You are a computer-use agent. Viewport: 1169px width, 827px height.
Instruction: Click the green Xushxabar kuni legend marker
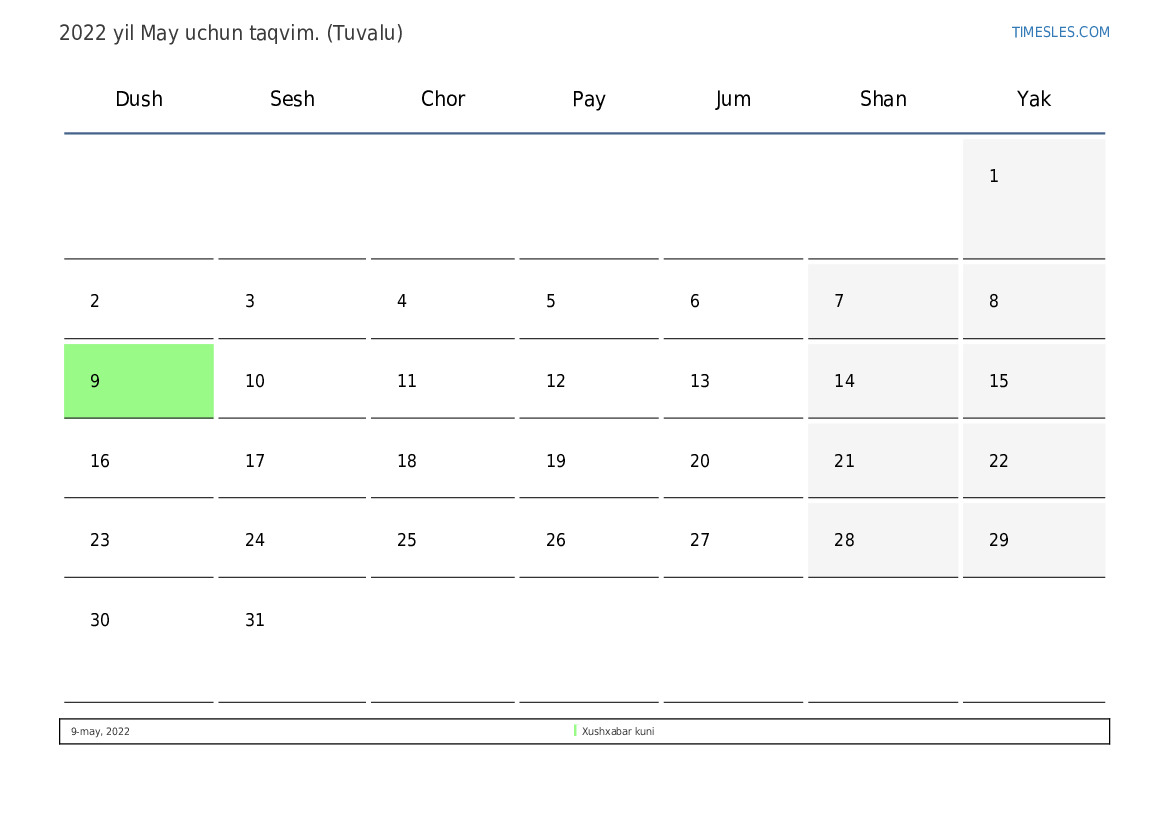[575, 731]
